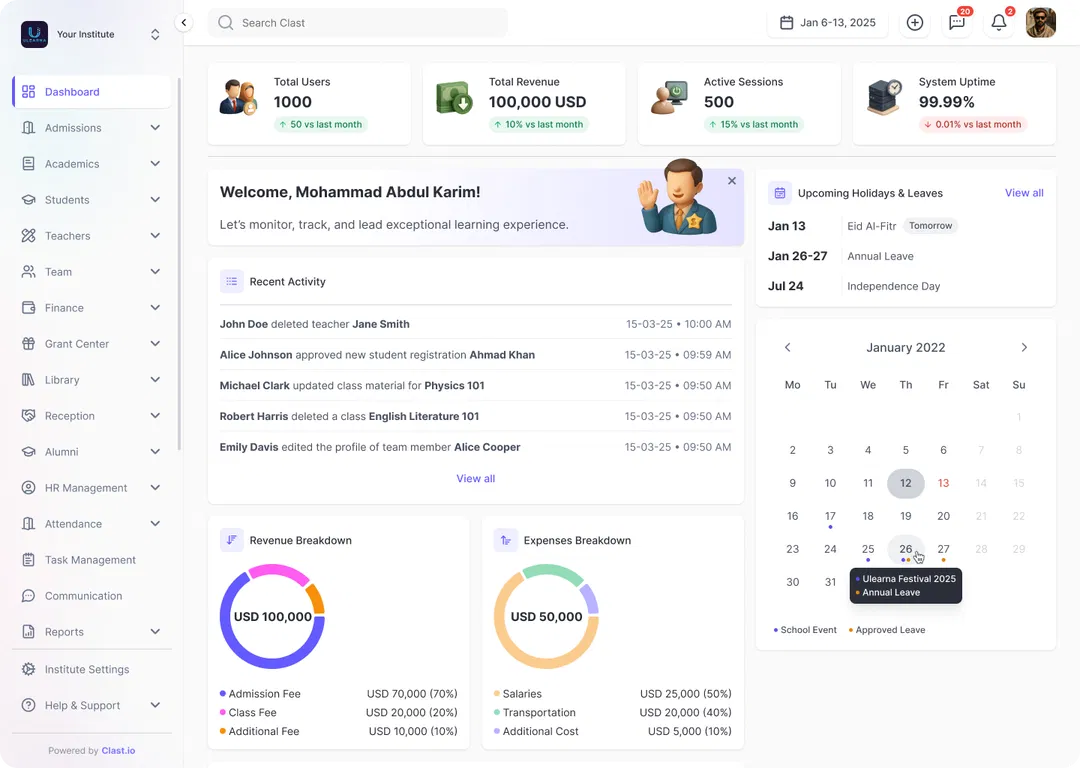
Task: Click the Library books icon
Action: point(28,380)
